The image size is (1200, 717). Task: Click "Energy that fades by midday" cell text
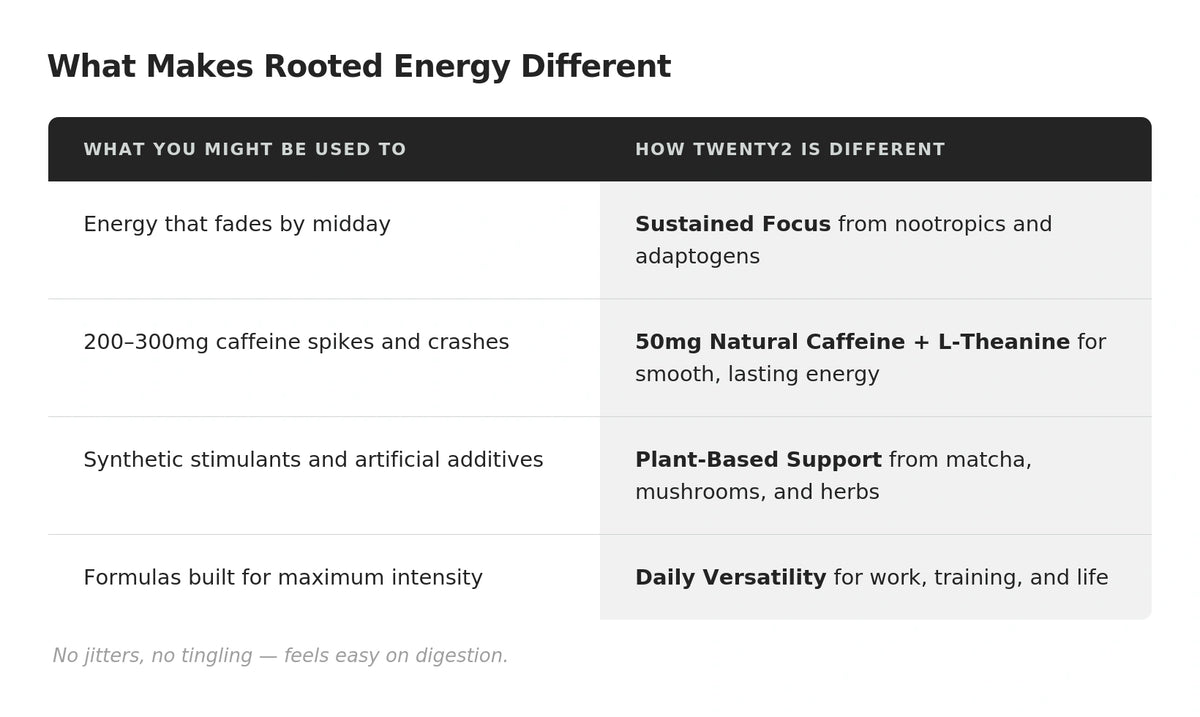point(236,225)
